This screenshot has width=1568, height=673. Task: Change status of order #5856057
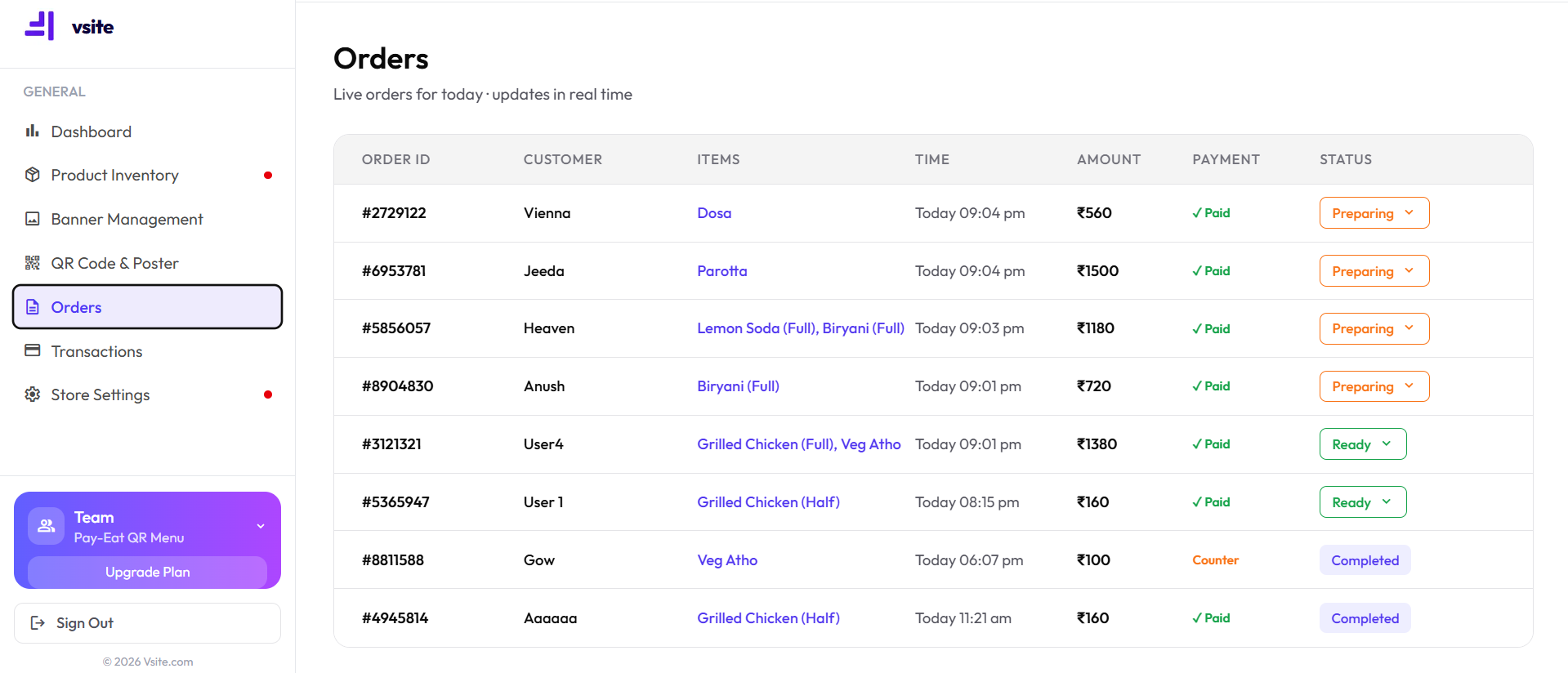pyautogui.click(x=1374, y=328)
